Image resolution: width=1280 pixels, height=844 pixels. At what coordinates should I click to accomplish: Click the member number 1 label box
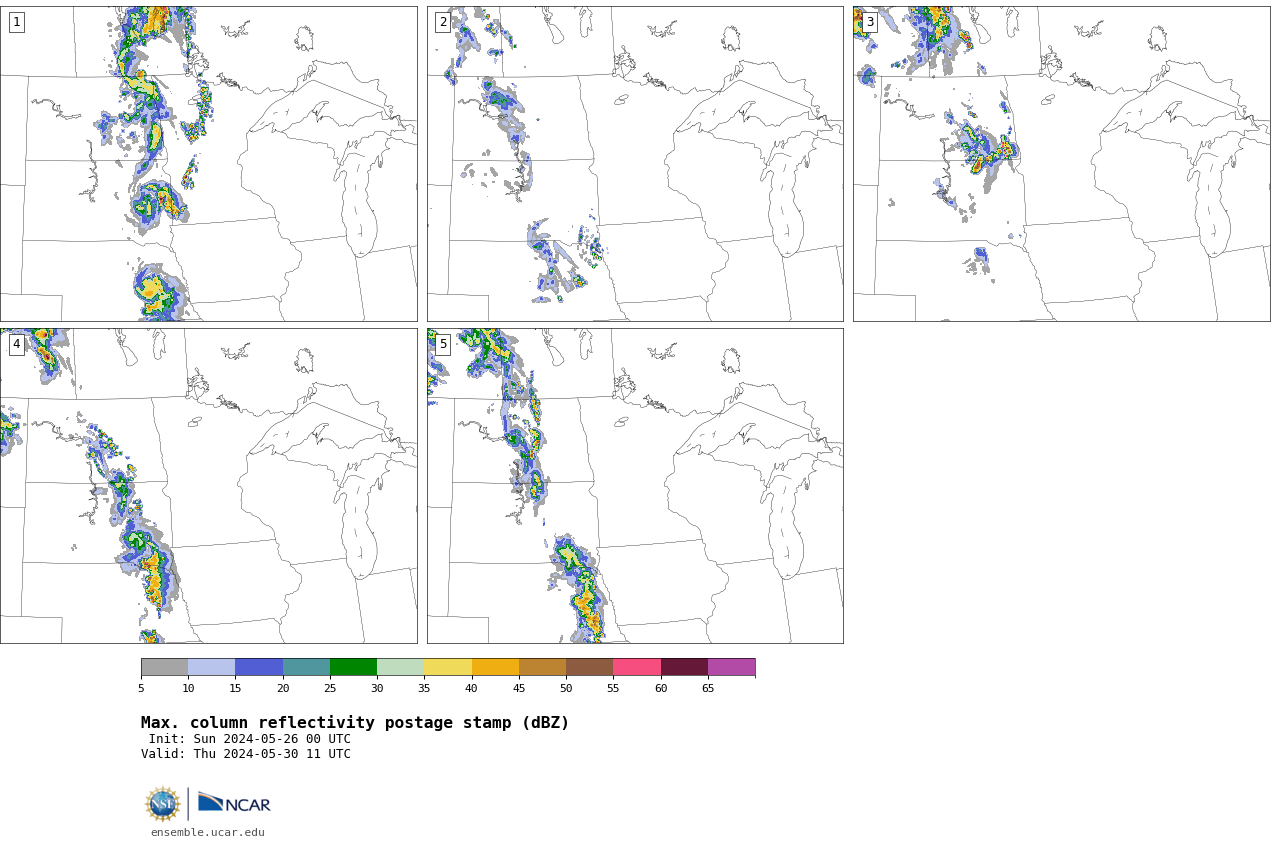pyautogui.click(x=16, y=22)
